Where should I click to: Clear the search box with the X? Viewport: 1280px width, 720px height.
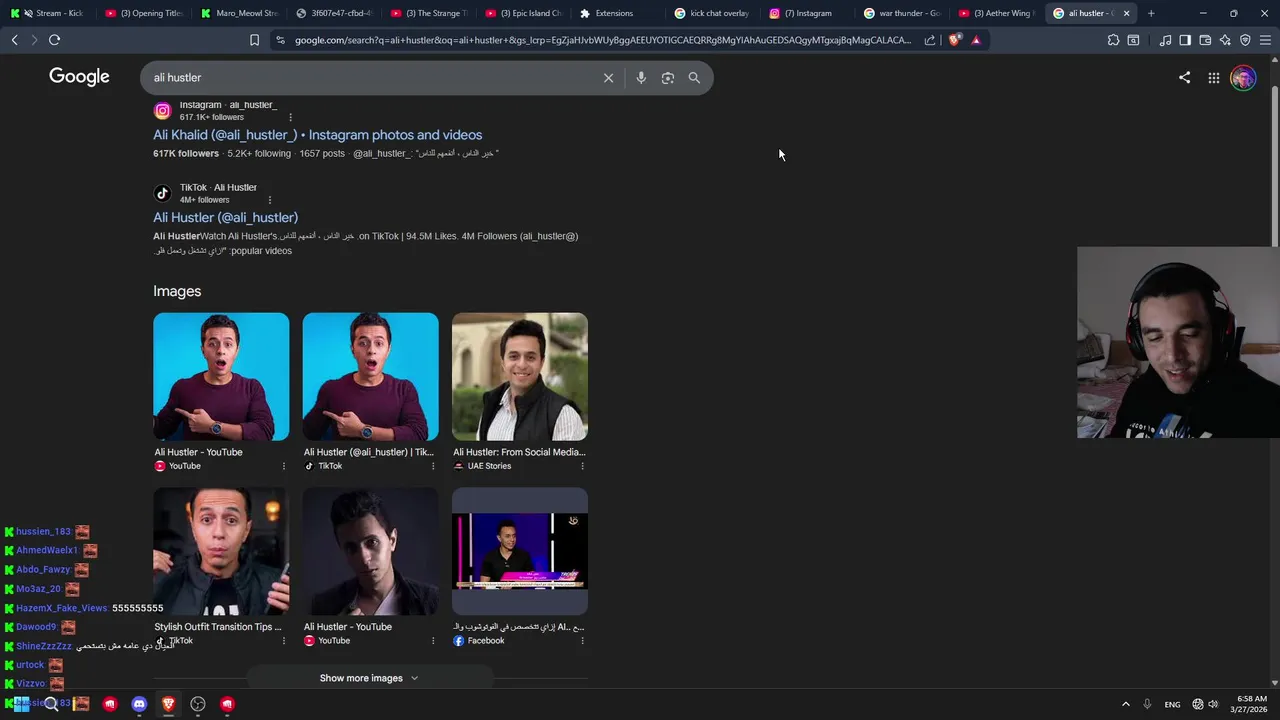pyautogui.click(x=608, y=78)
